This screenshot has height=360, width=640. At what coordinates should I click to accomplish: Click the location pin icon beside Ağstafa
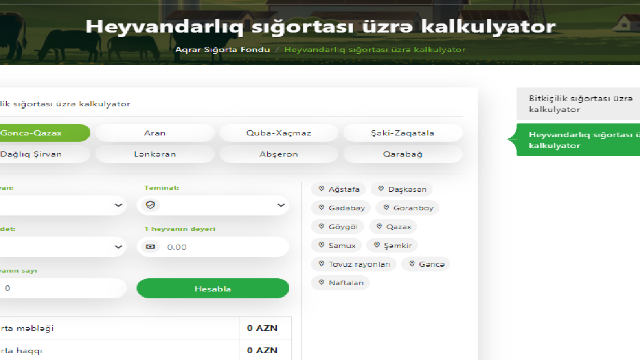[321, 189]
